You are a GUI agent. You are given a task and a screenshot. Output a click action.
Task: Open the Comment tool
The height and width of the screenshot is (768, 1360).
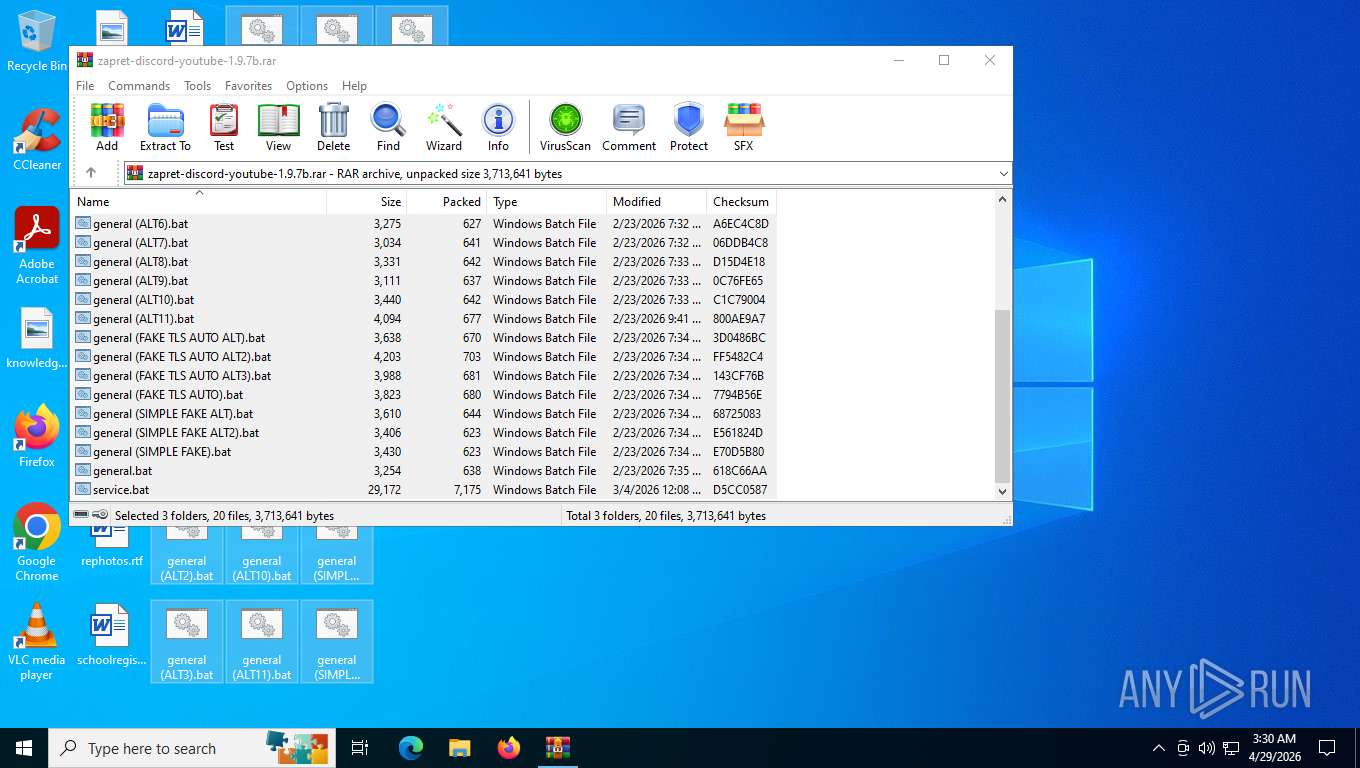[629, 127]
